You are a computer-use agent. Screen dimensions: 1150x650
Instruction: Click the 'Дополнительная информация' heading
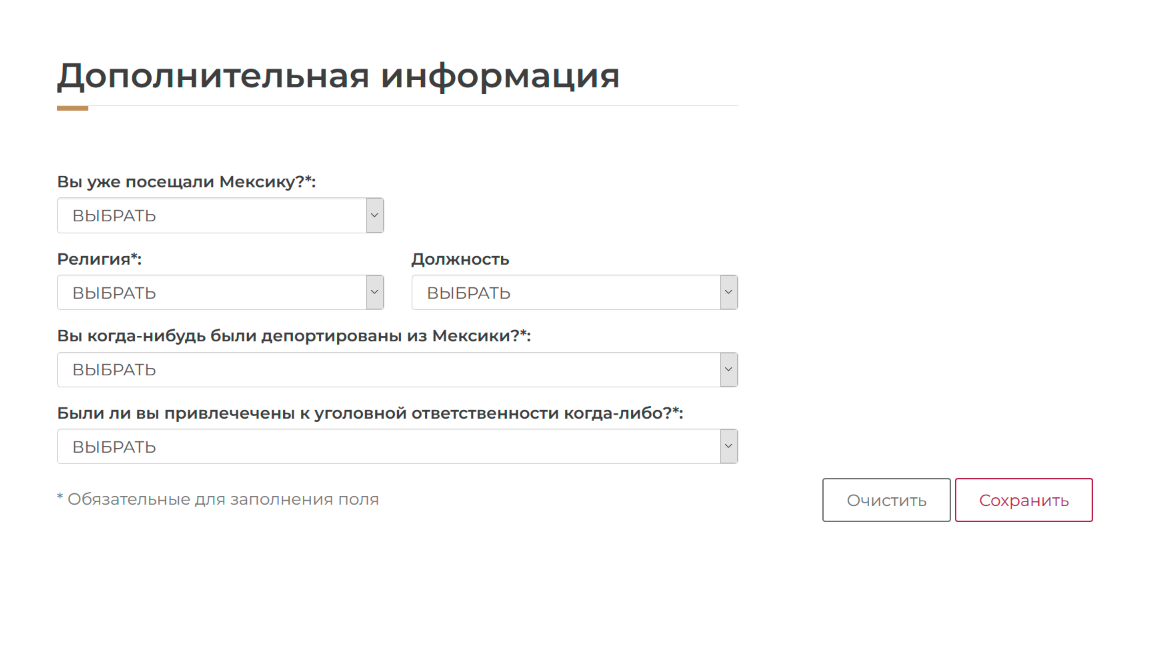[x=338, y=76]
